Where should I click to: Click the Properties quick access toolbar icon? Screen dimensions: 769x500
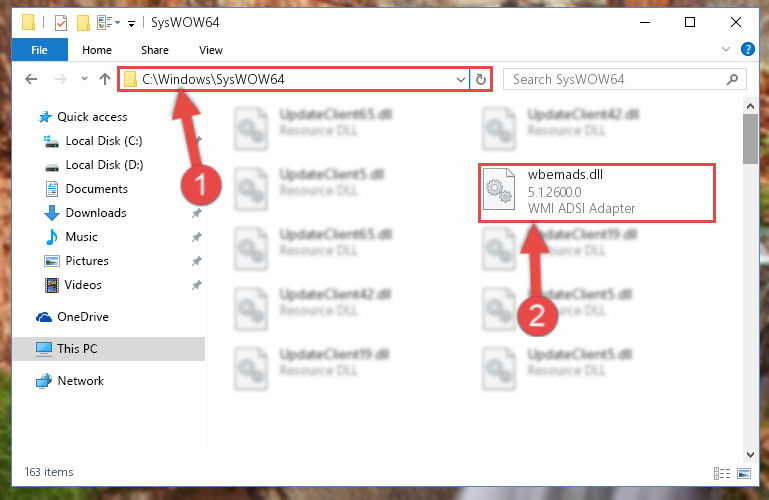(61, 23)
